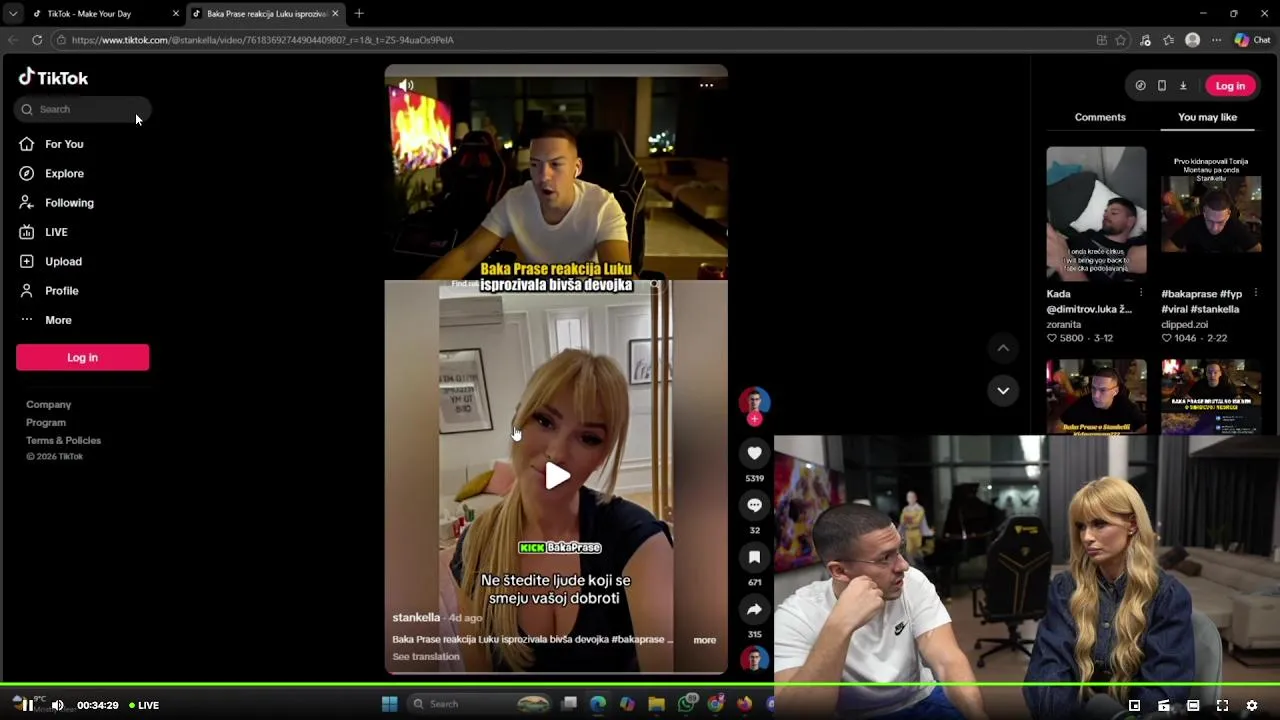1280x720 pixels.
Task: Go to next video arrow
Action: coord(1003,390)
